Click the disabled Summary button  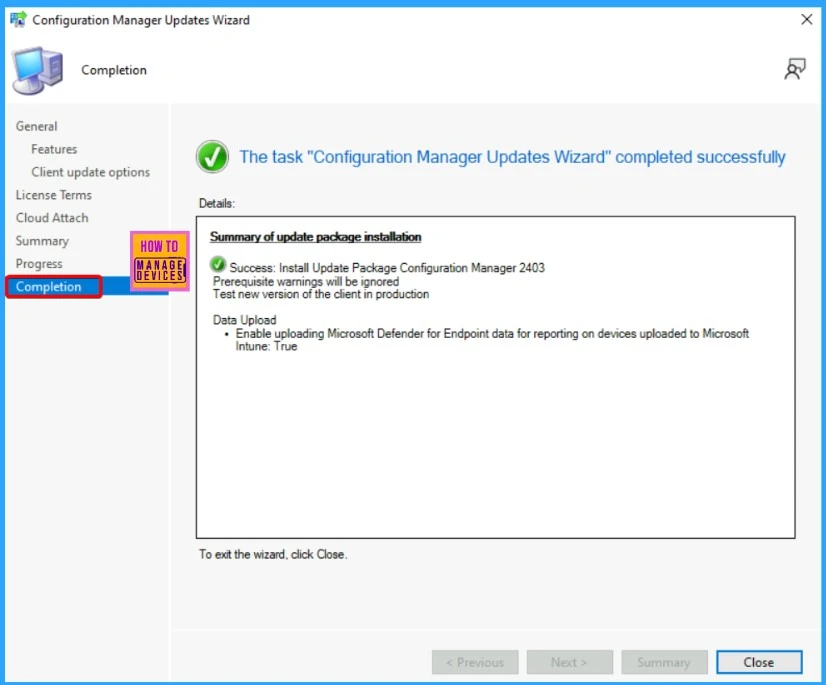click(x=664, y=662)
